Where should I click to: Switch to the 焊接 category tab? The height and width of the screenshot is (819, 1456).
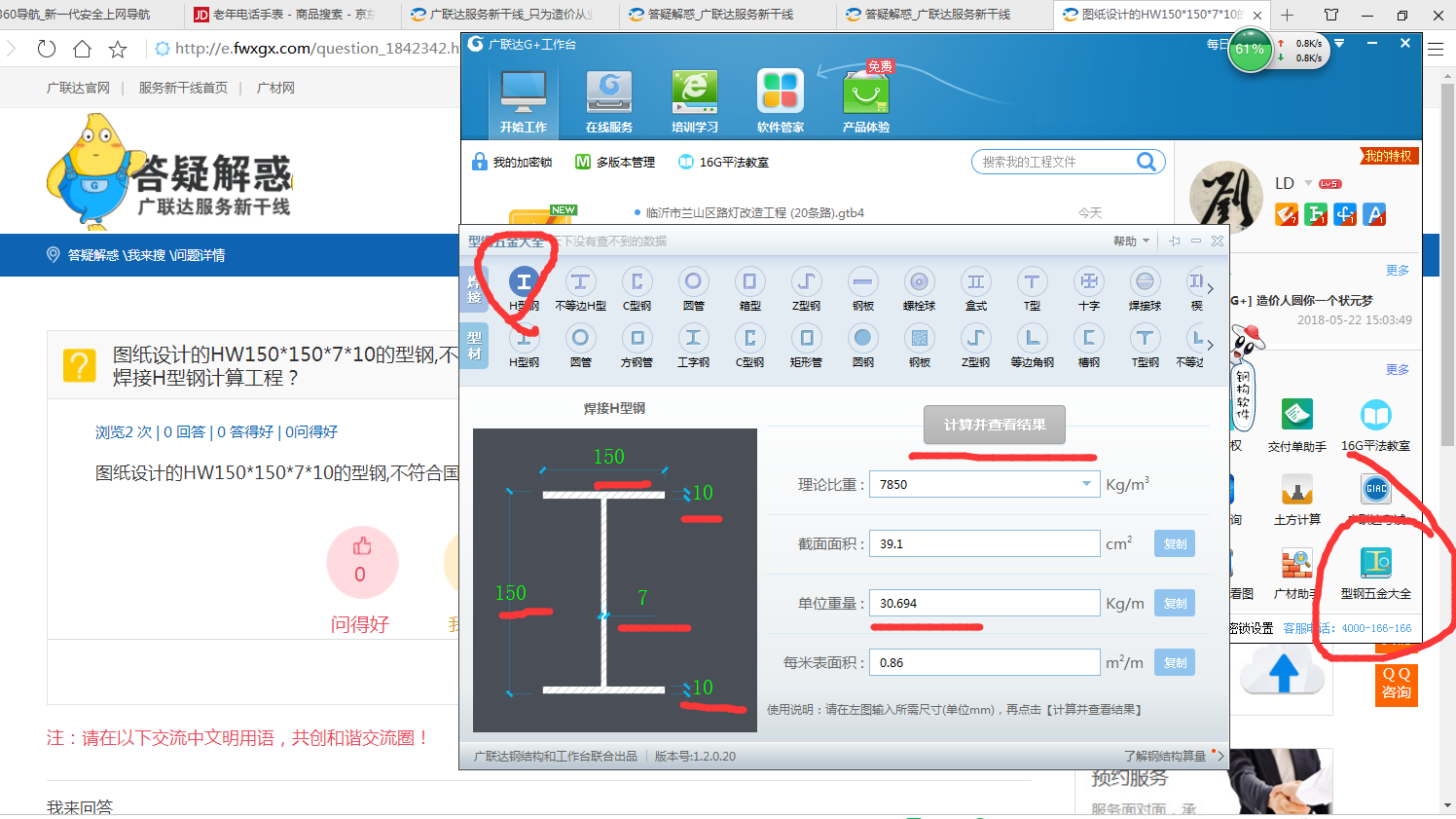coord(474,289)
